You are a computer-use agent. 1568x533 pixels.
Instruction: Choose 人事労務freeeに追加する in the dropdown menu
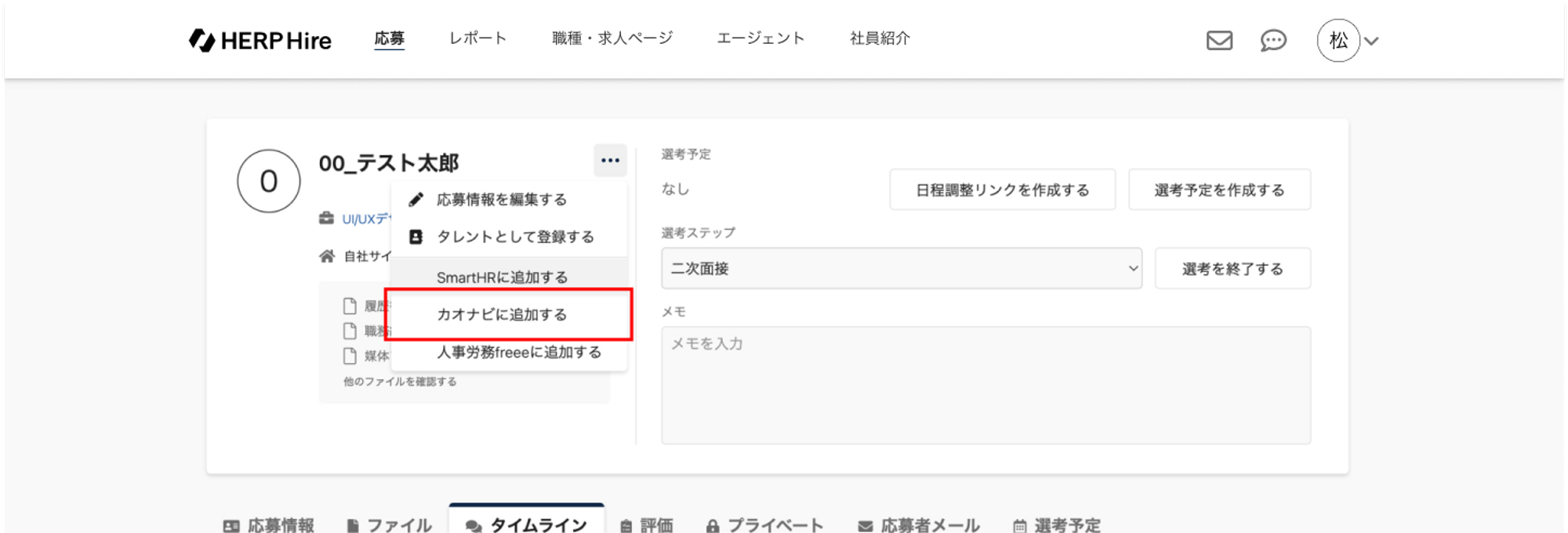[x=509, y=352]
